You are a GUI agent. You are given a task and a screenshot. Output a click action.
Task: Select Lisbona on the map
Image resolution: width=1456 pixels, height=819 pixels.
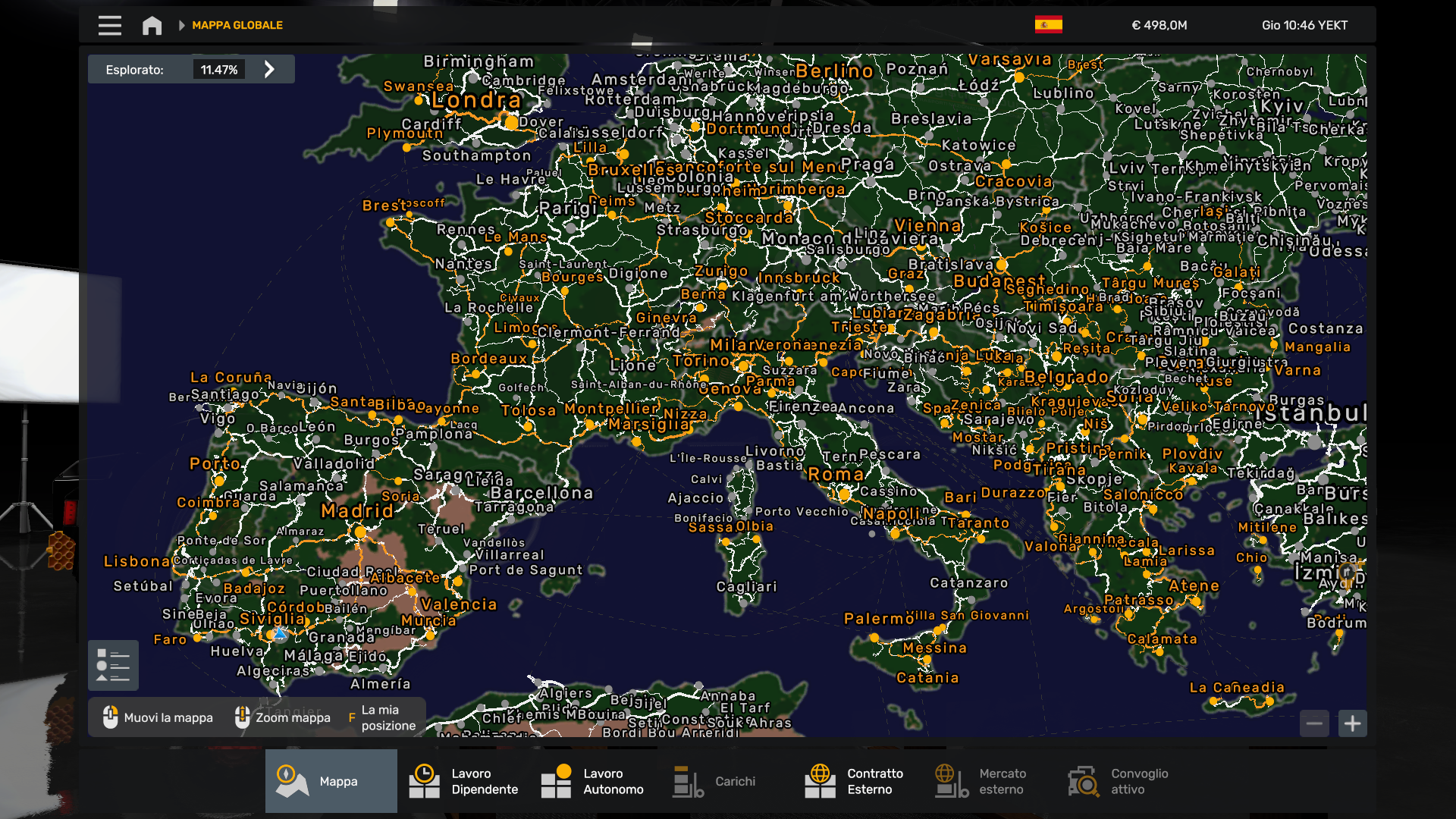[x=137, y=561]
